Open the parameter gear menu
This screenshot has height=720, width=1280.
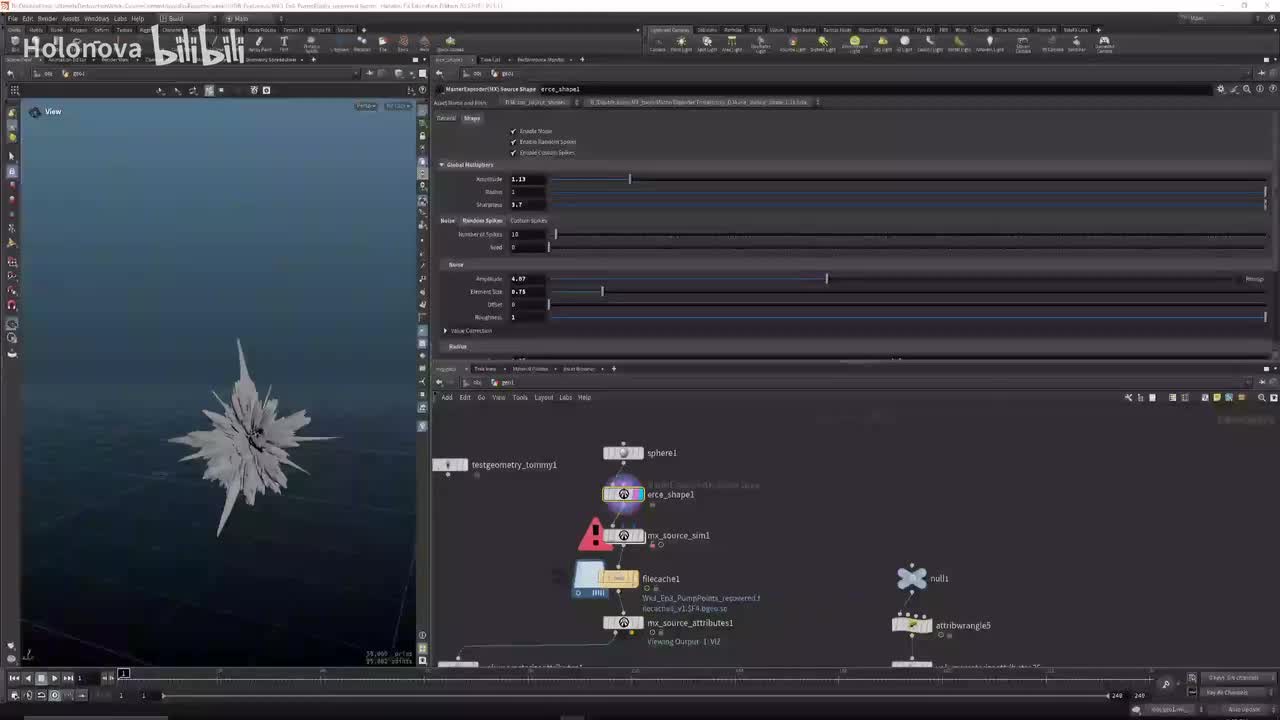[x=1220, y=89]
